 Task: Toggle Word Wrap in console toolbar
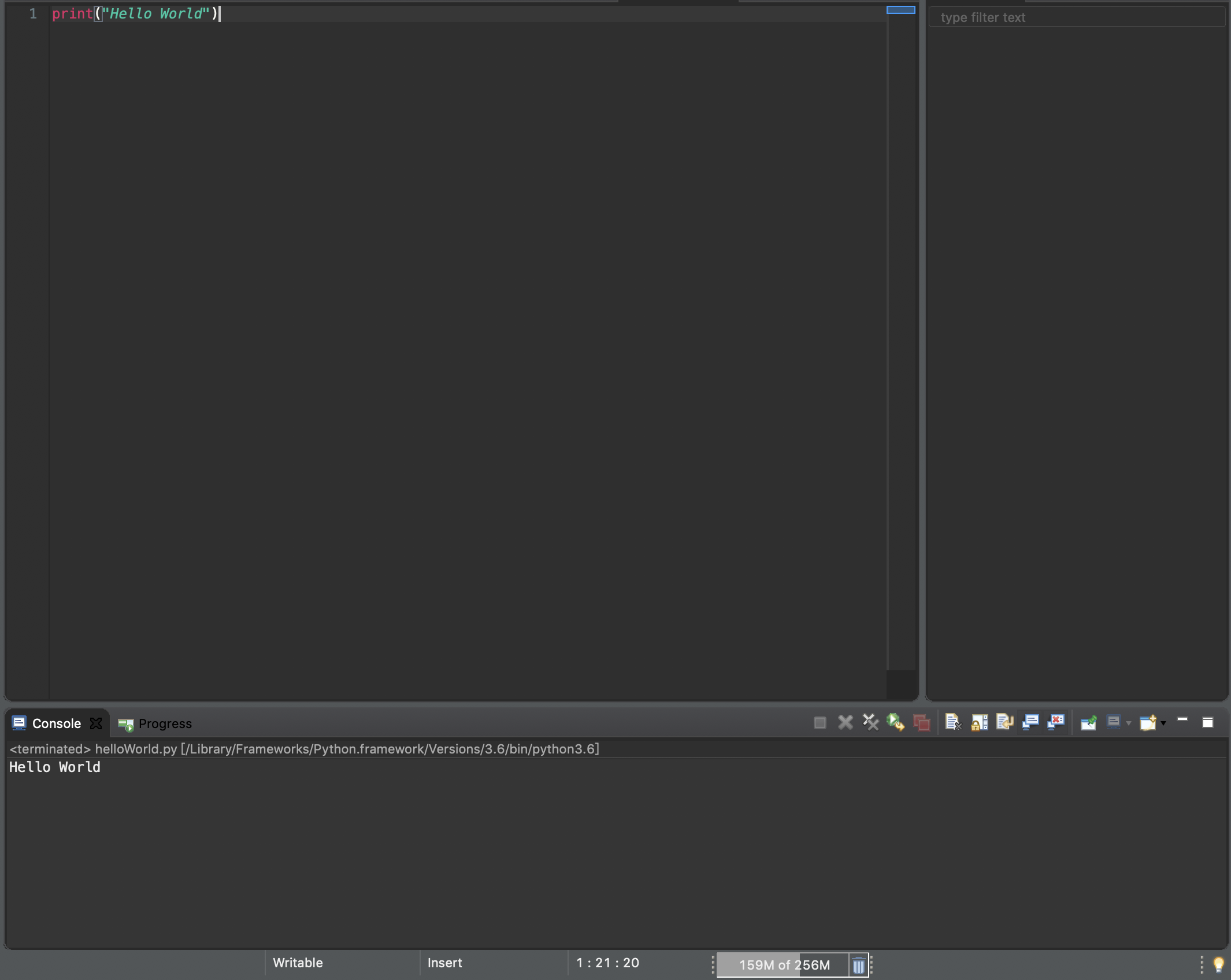1004,723
